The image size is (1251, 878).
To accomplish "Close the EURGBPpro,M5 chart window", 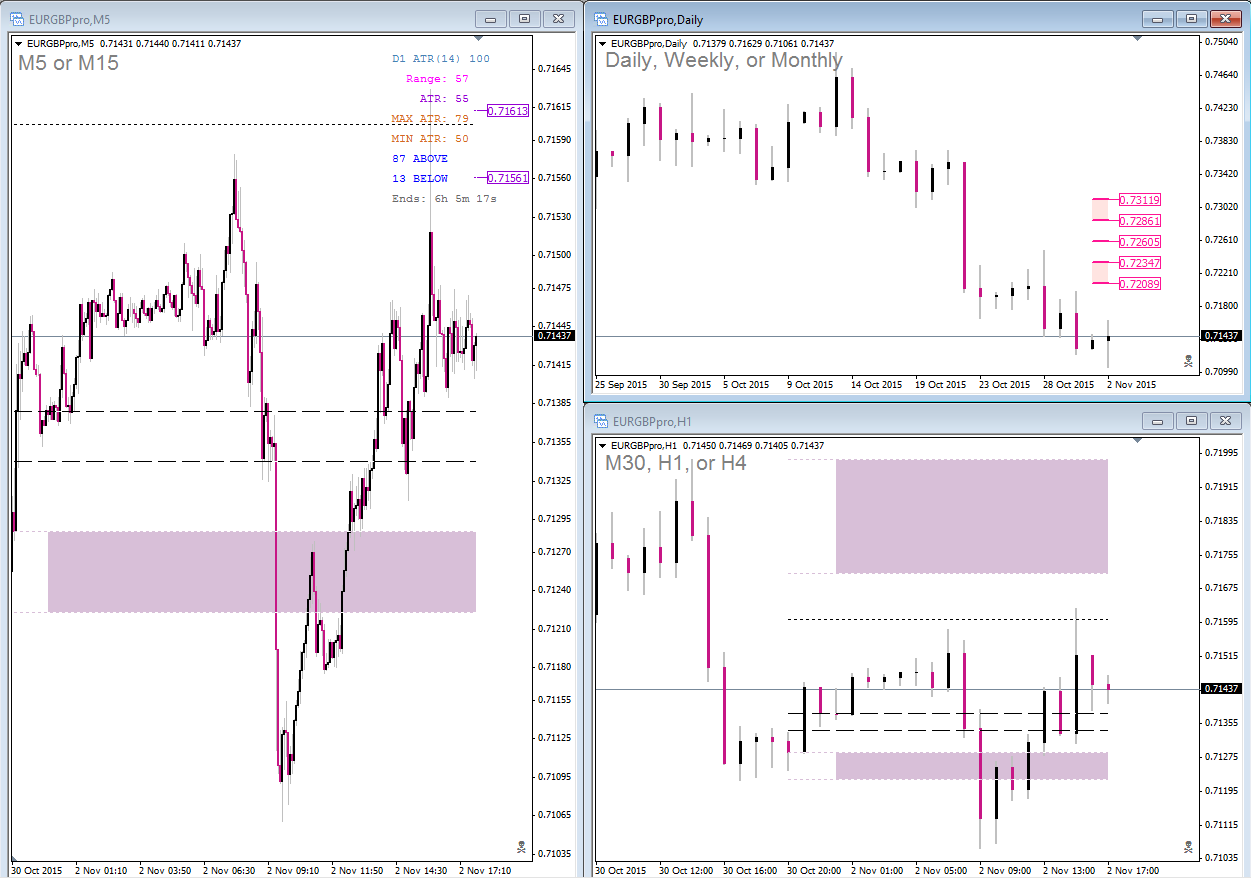I will [x=560, y=18].
